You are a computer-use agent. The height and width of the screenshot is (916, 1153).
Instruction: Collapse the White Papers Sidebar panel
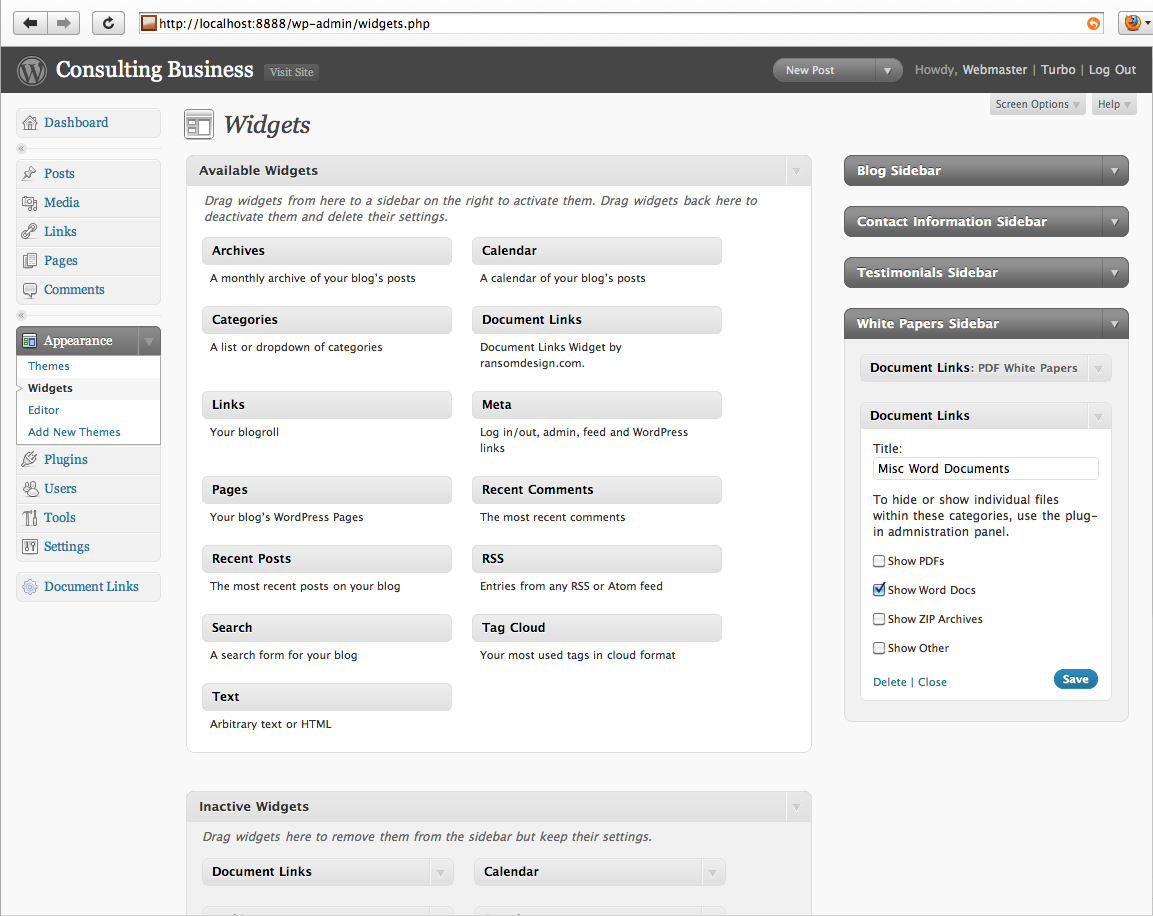1115,323
